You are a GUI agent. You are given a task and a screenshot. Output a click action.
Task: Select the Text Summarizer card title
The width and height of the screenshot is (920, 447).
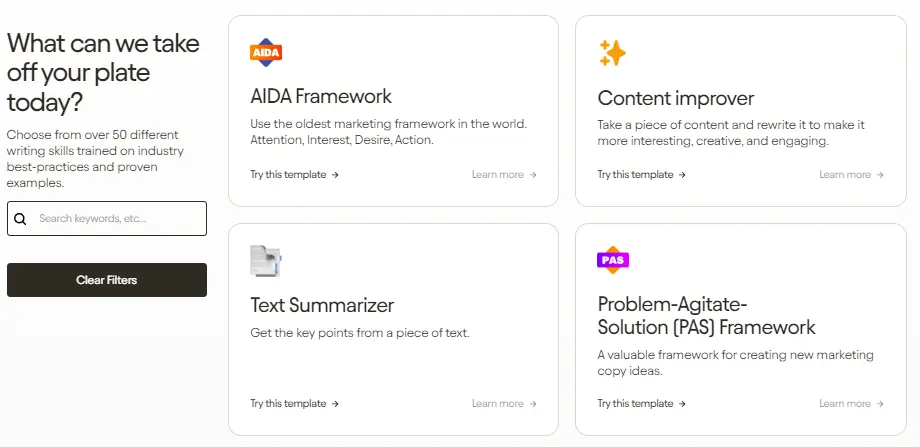322,305
